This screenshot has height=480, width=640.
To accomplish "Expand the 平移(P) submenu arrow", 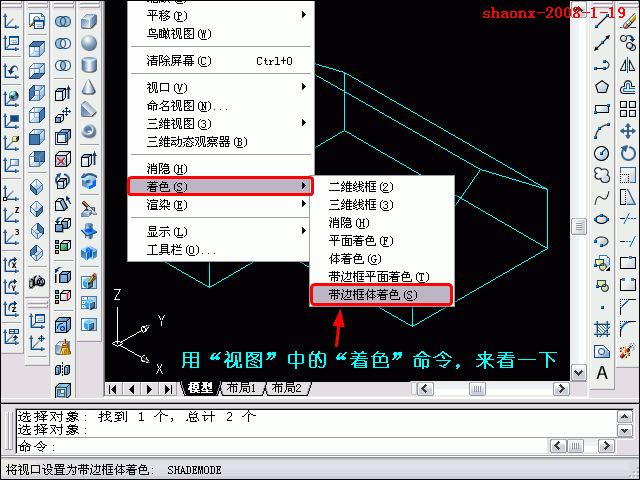I will click(304, 15).
